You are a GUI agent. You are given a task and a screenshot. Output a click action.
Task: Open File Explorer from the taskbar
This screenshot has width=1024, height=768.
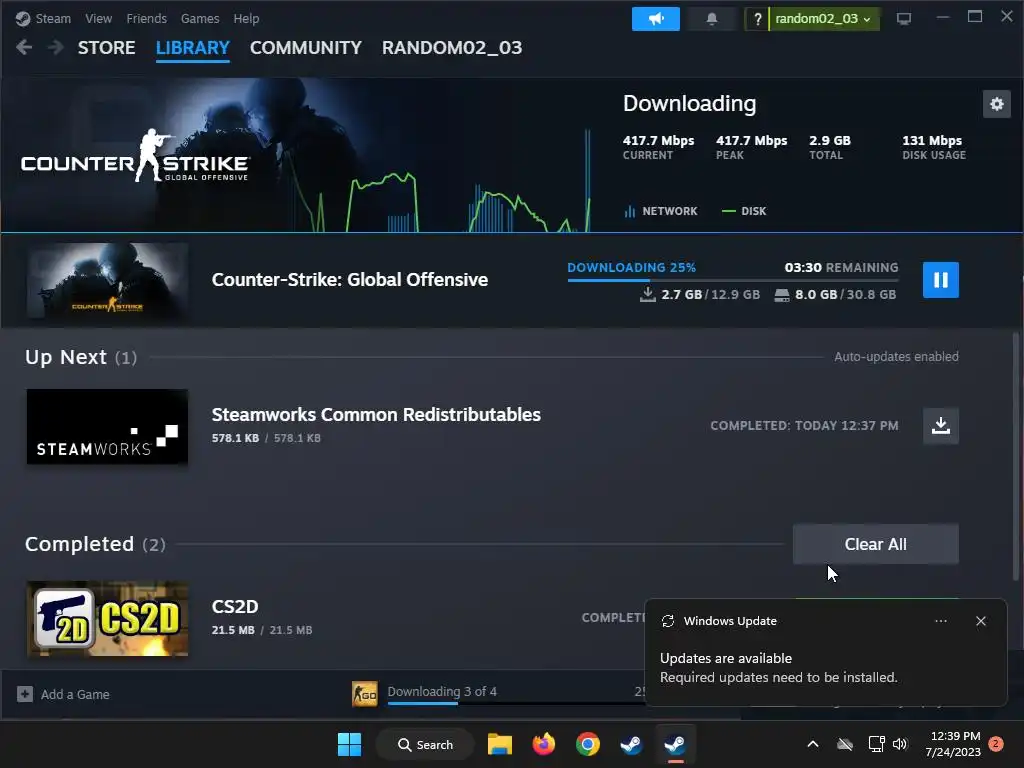click(x=500, y=744)
